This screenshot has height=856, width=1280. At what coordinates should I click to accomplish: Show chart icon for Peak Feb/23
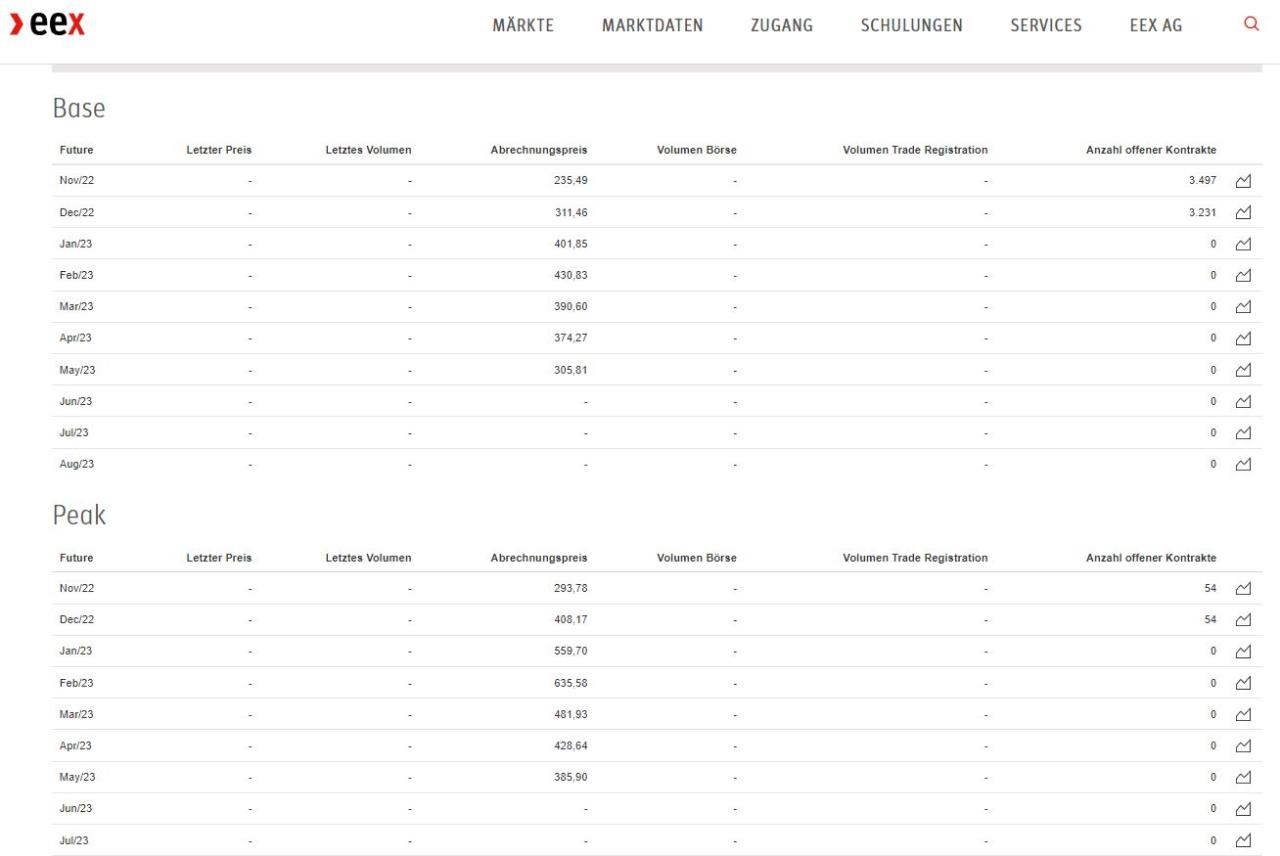(1243, 683)
